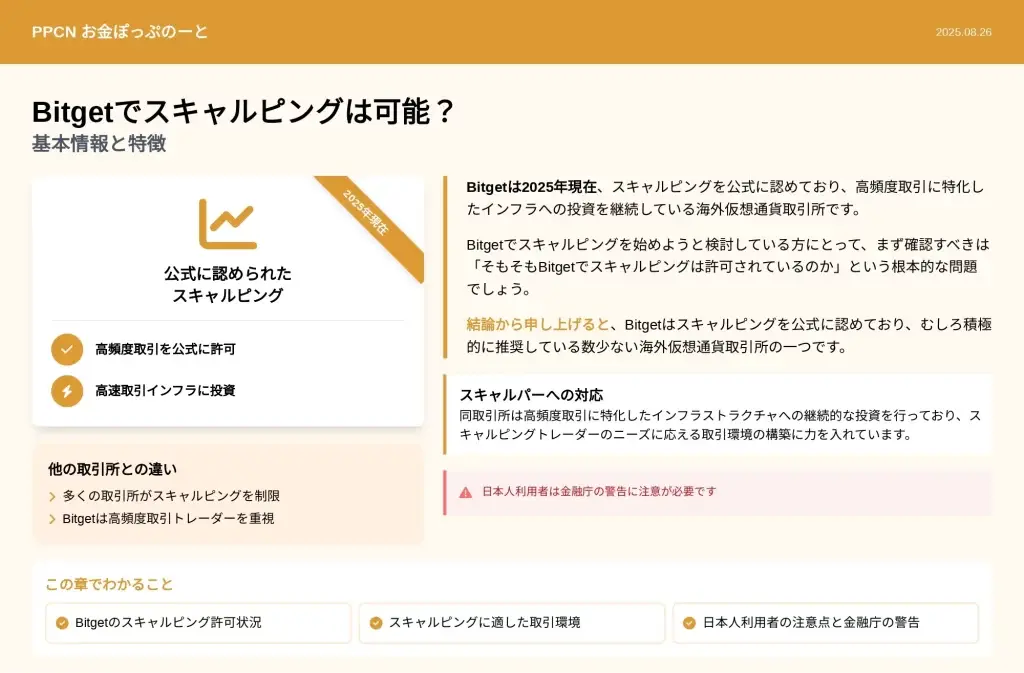
Task: Select the 日本人利用者の注意点と金融庁の警告 box
Action: point(825,623)
